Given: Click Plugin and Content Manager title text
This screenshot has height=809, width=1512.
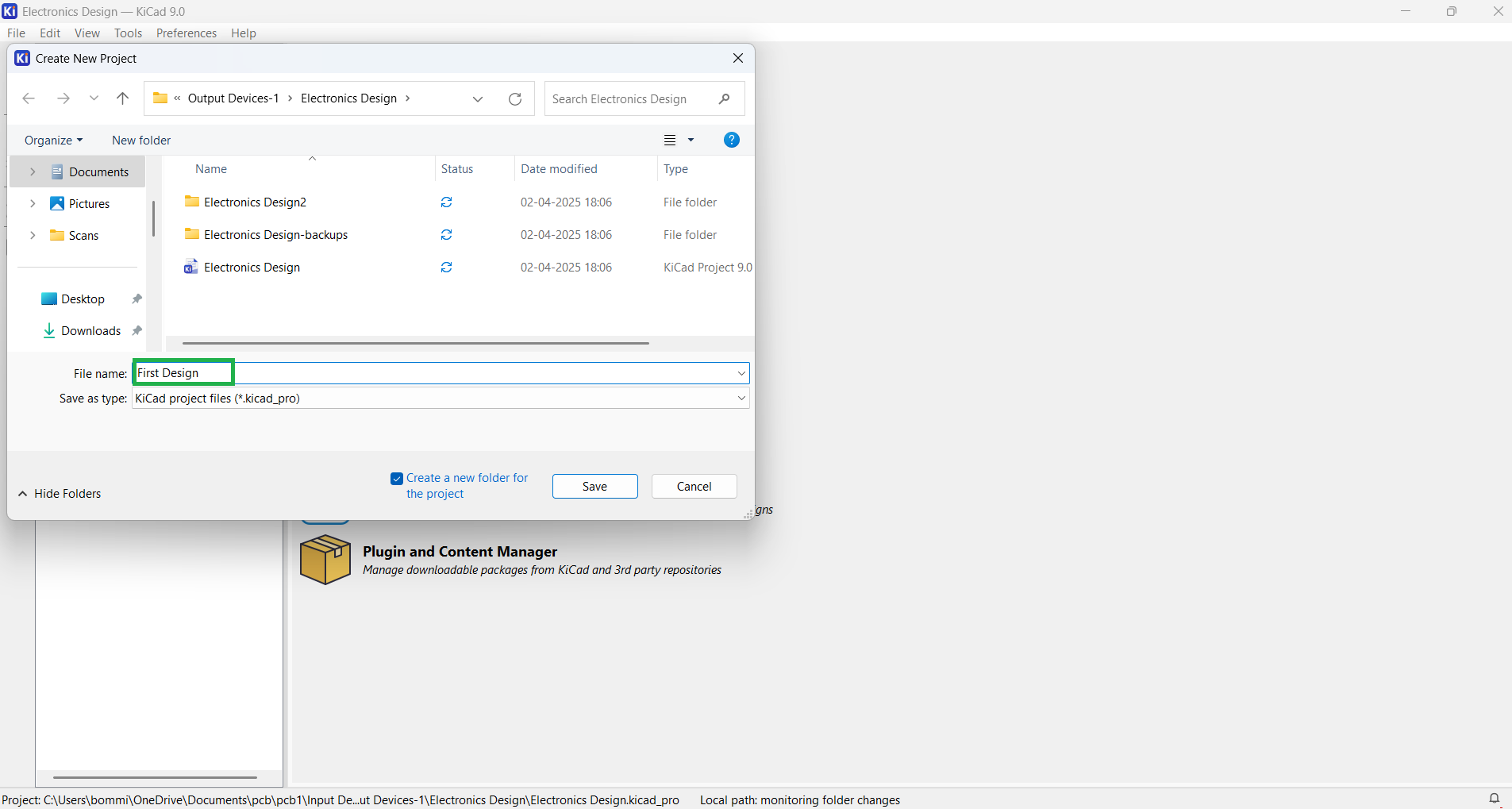Looking at the screenshot, I should point(460,552).
